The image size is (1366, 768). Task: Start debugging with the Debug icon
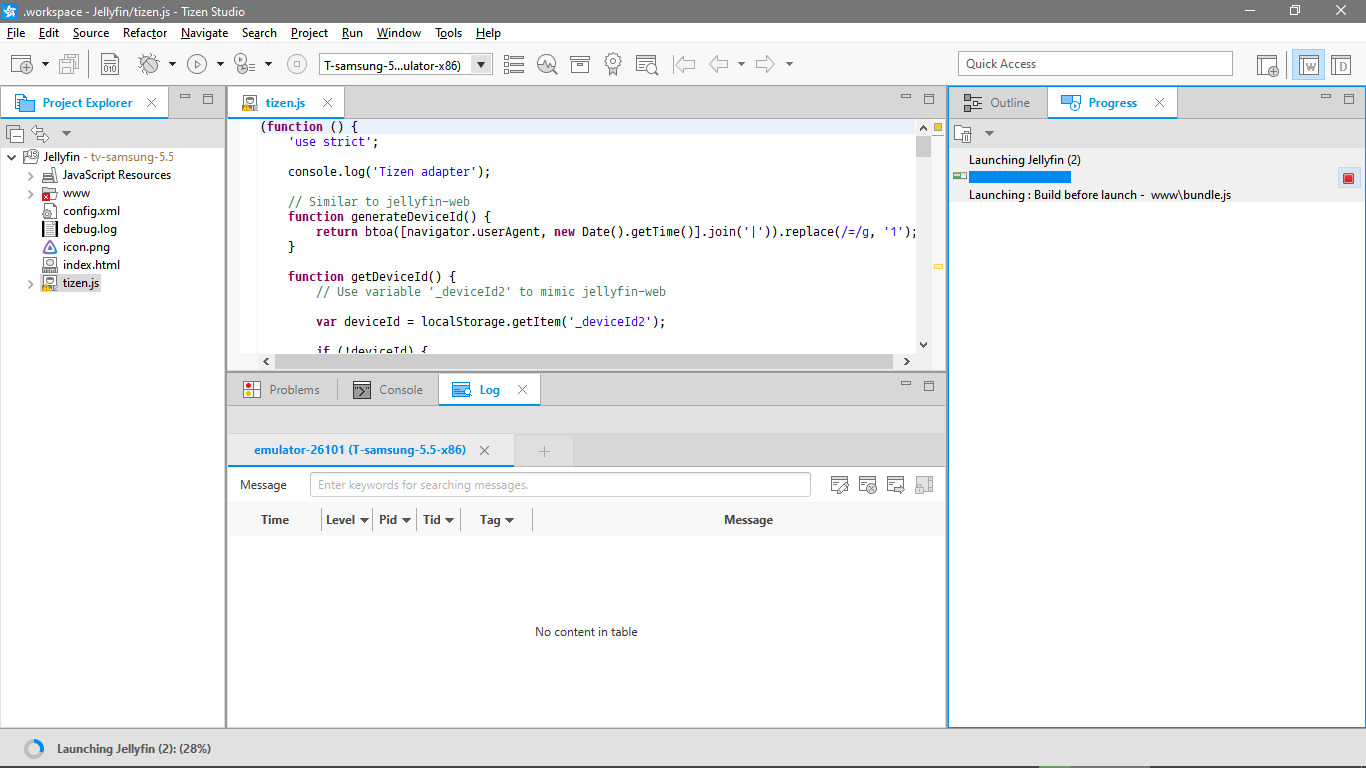150,64
